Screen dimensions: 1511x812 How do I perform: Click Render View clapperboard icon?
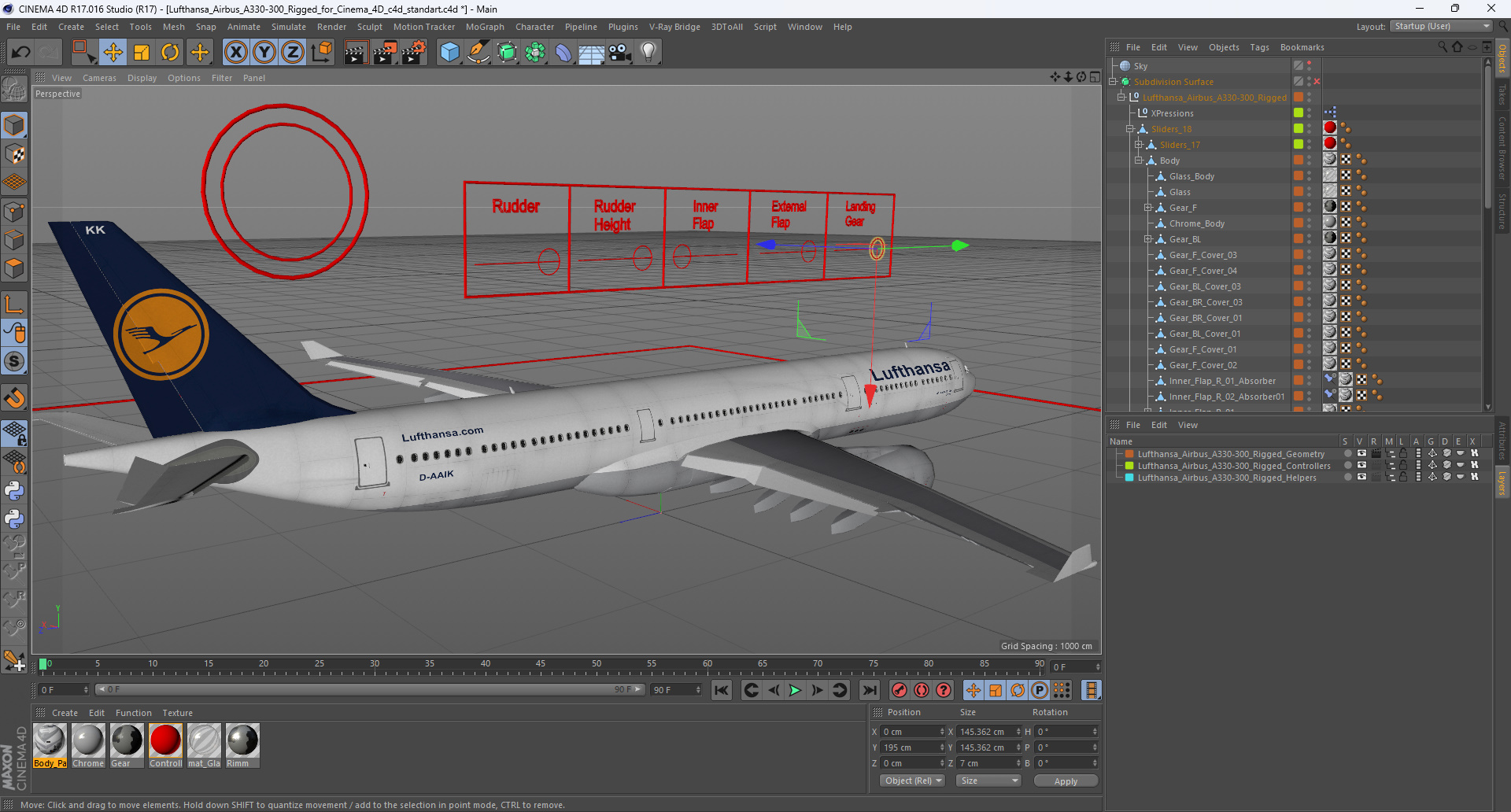coord(356,53)
